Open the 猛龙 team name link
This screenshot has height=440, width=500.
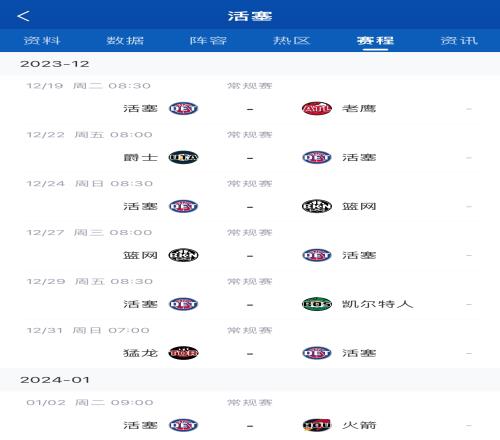(x=140, y=353)
